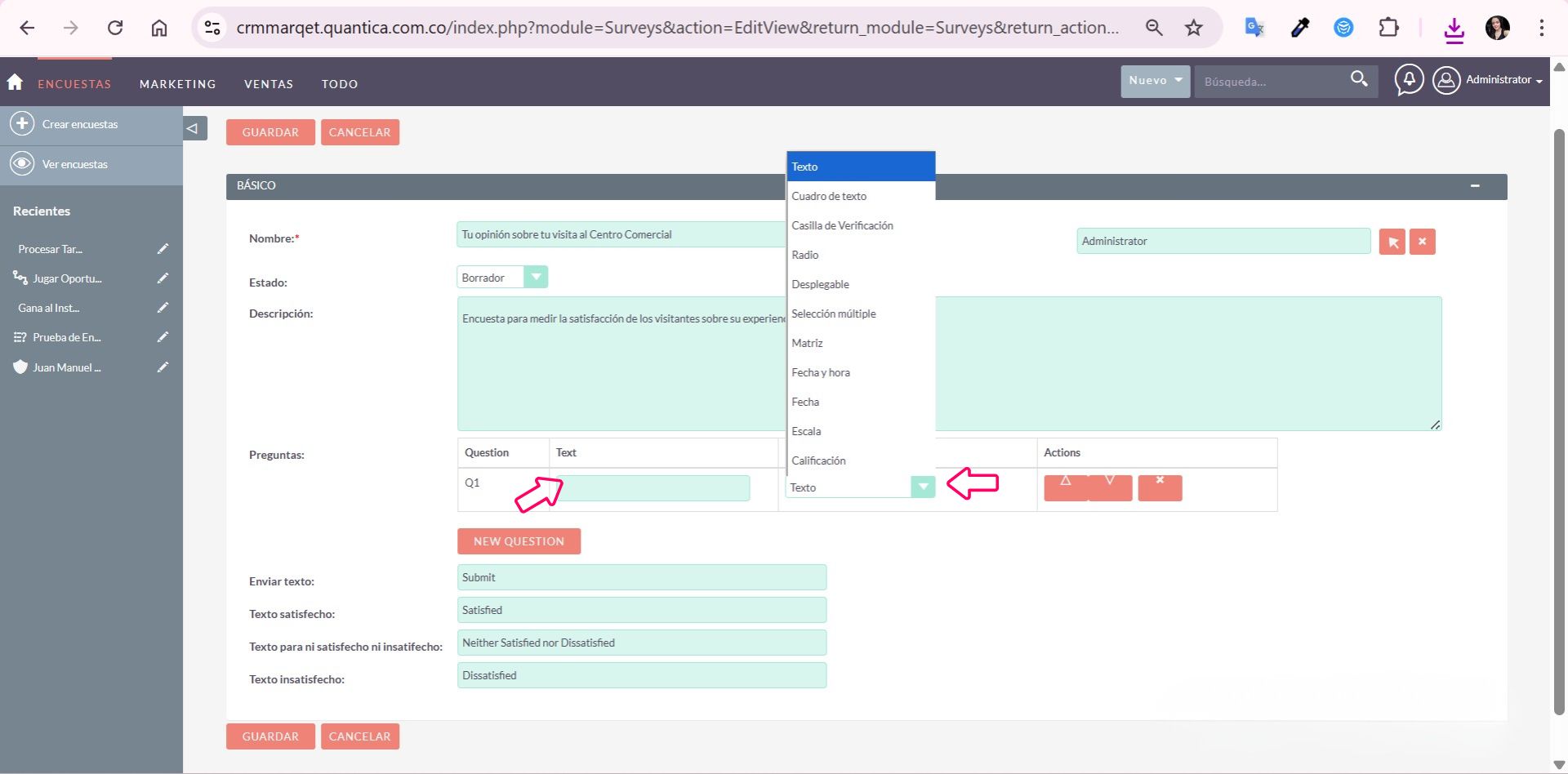Open the Estado dropdown showing Borrador
Screen dimensions: 1568x774
point(501,278)
